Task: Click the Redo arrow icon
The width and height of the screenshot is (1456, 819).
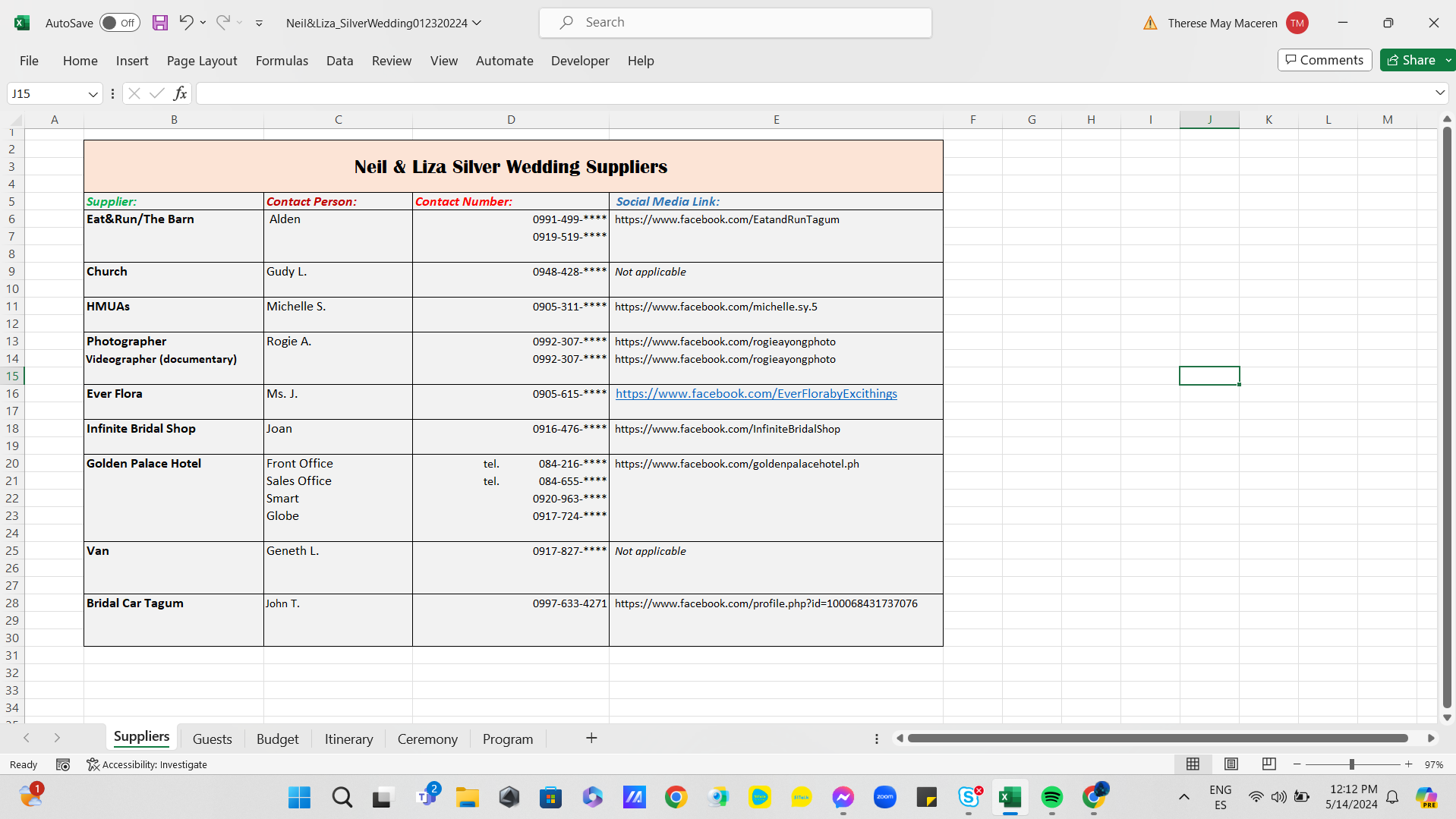Action: point(222,23)
